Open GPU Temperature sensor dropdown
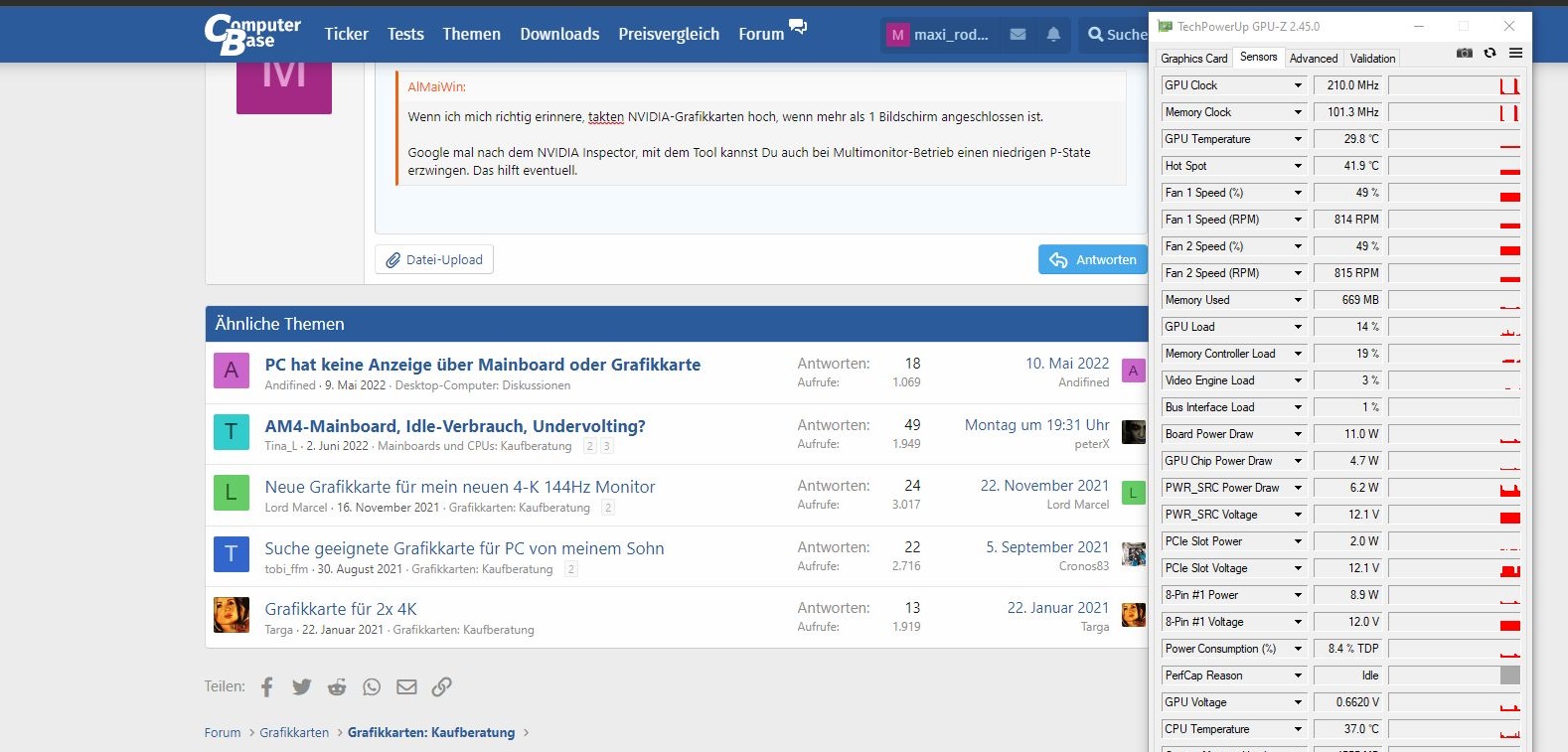1568x752 pixels. [1298, 139]
